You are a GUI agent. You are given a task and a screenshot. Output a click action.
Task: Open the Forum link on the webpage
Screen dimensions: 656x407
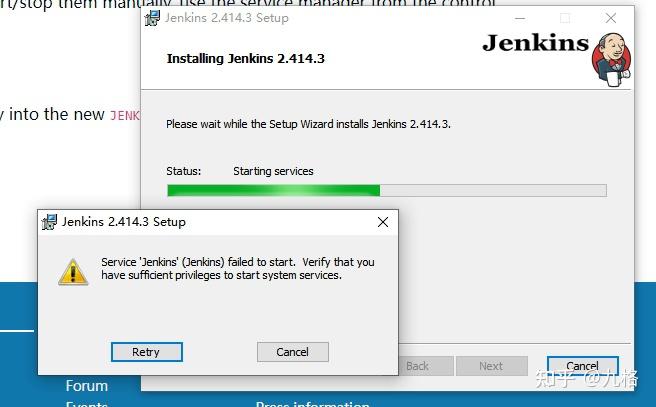coord(87,386)
